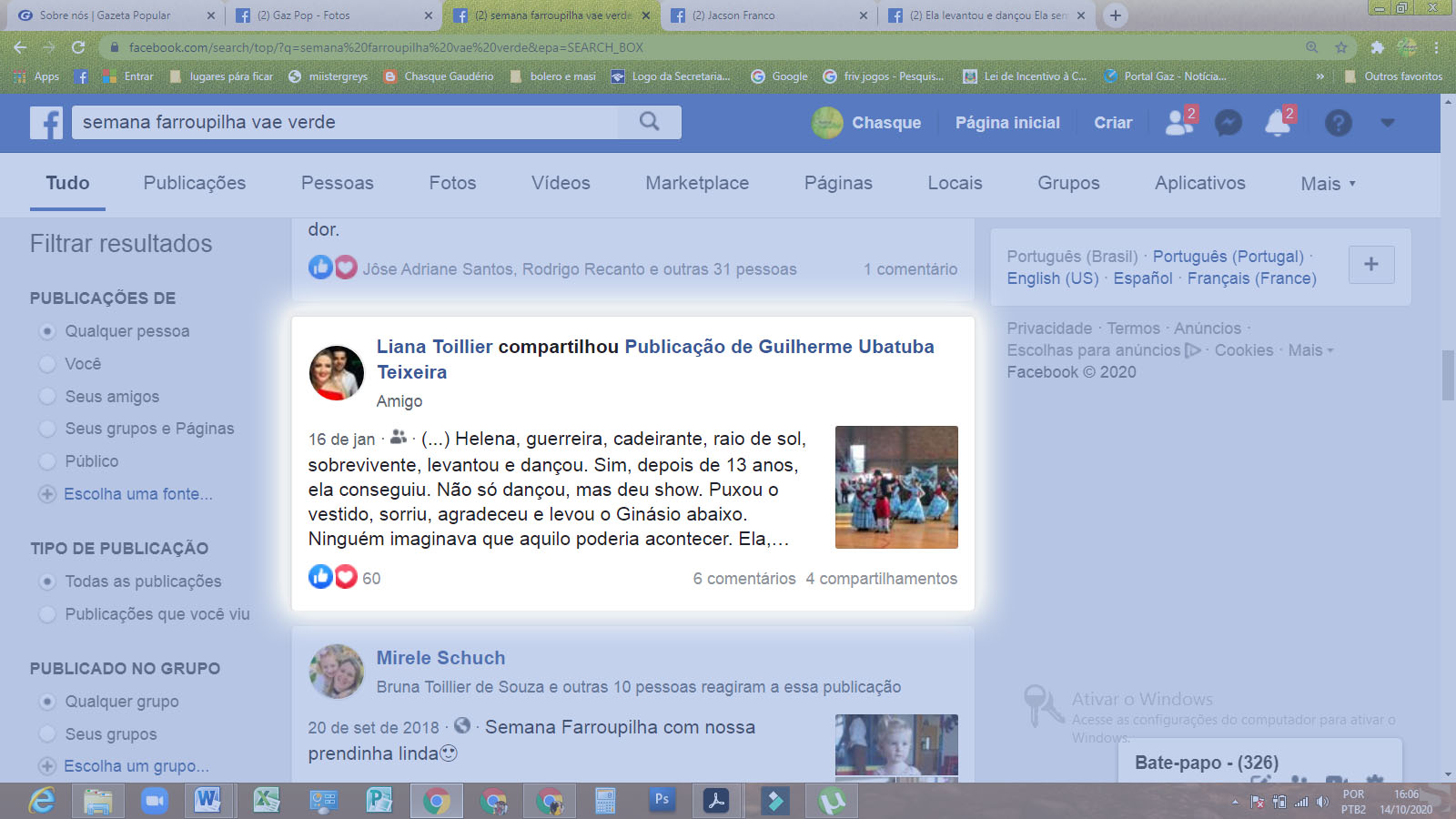Select the Você radio option
The width and height of the screenshot is (1456, 819).
click(47, 364)
